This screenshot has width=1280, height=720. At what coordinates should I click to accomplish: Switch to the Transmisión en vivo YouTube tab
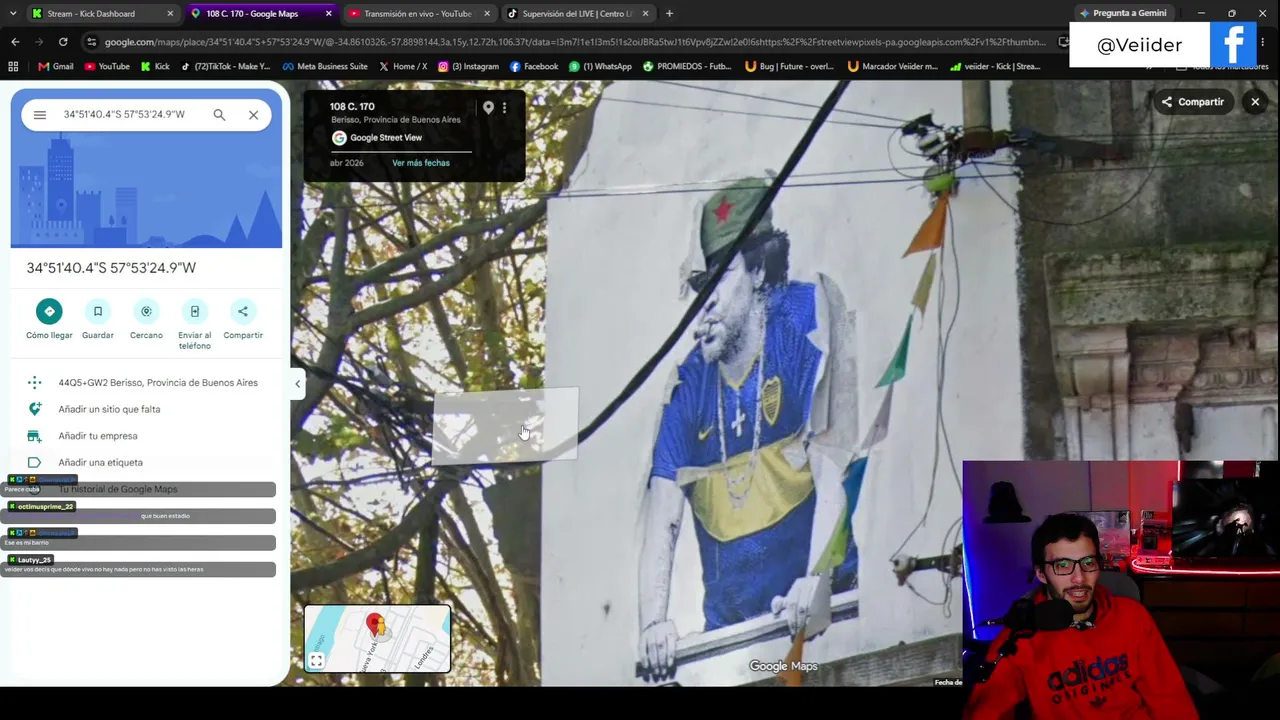pos(416,14)
